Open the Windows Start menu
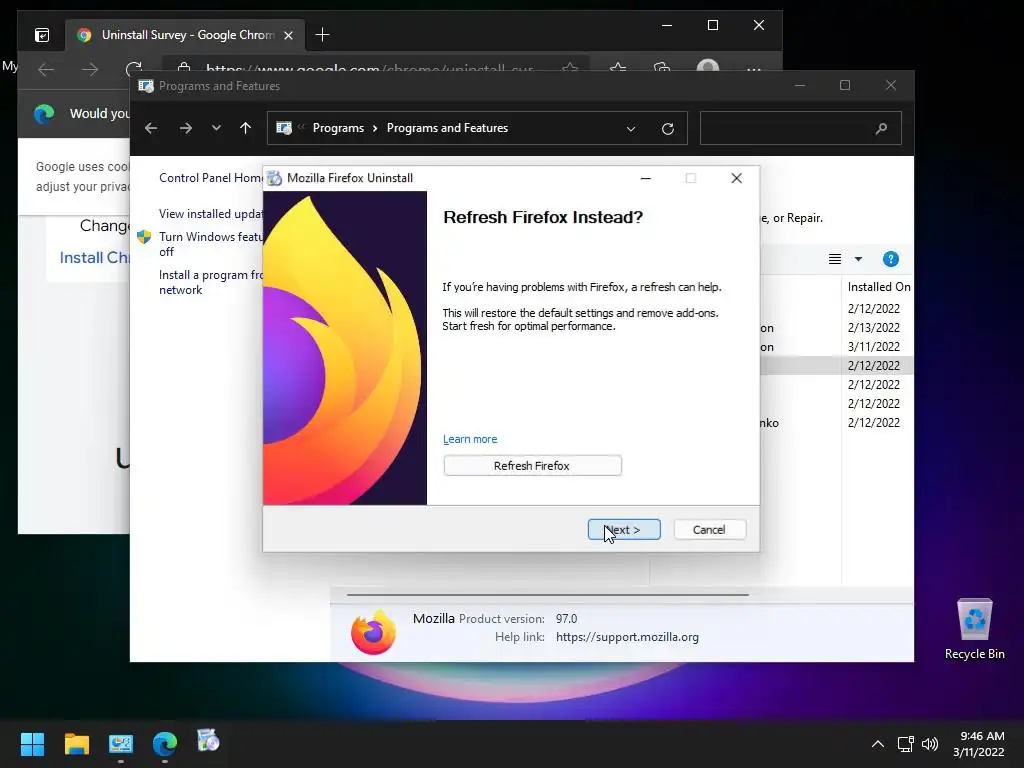This screenshot has width=1024, height=768. point(33,744)
